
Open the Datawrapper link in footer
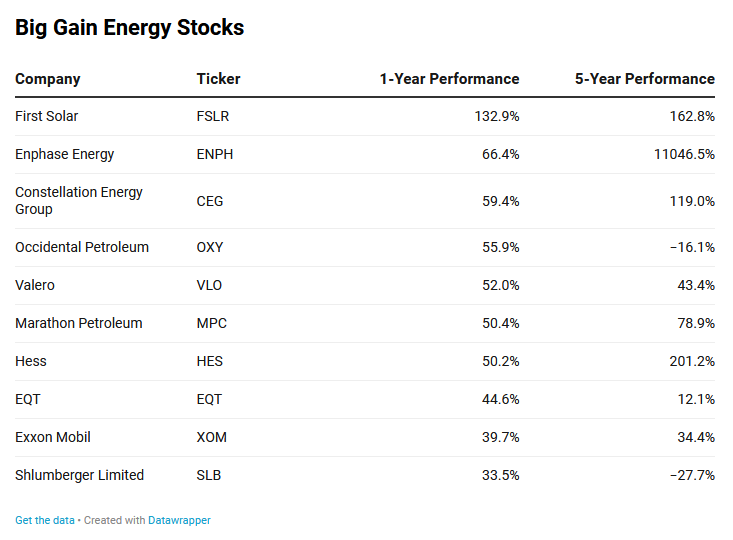pos(179,520)
